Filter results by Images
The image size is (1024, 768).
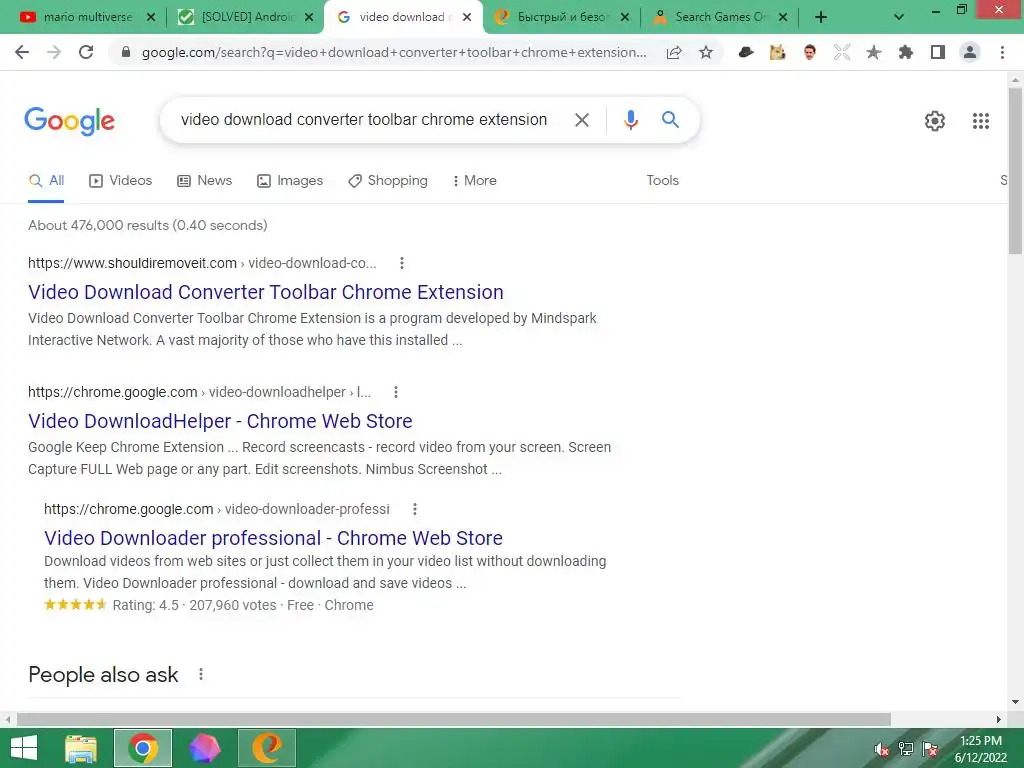290,180
